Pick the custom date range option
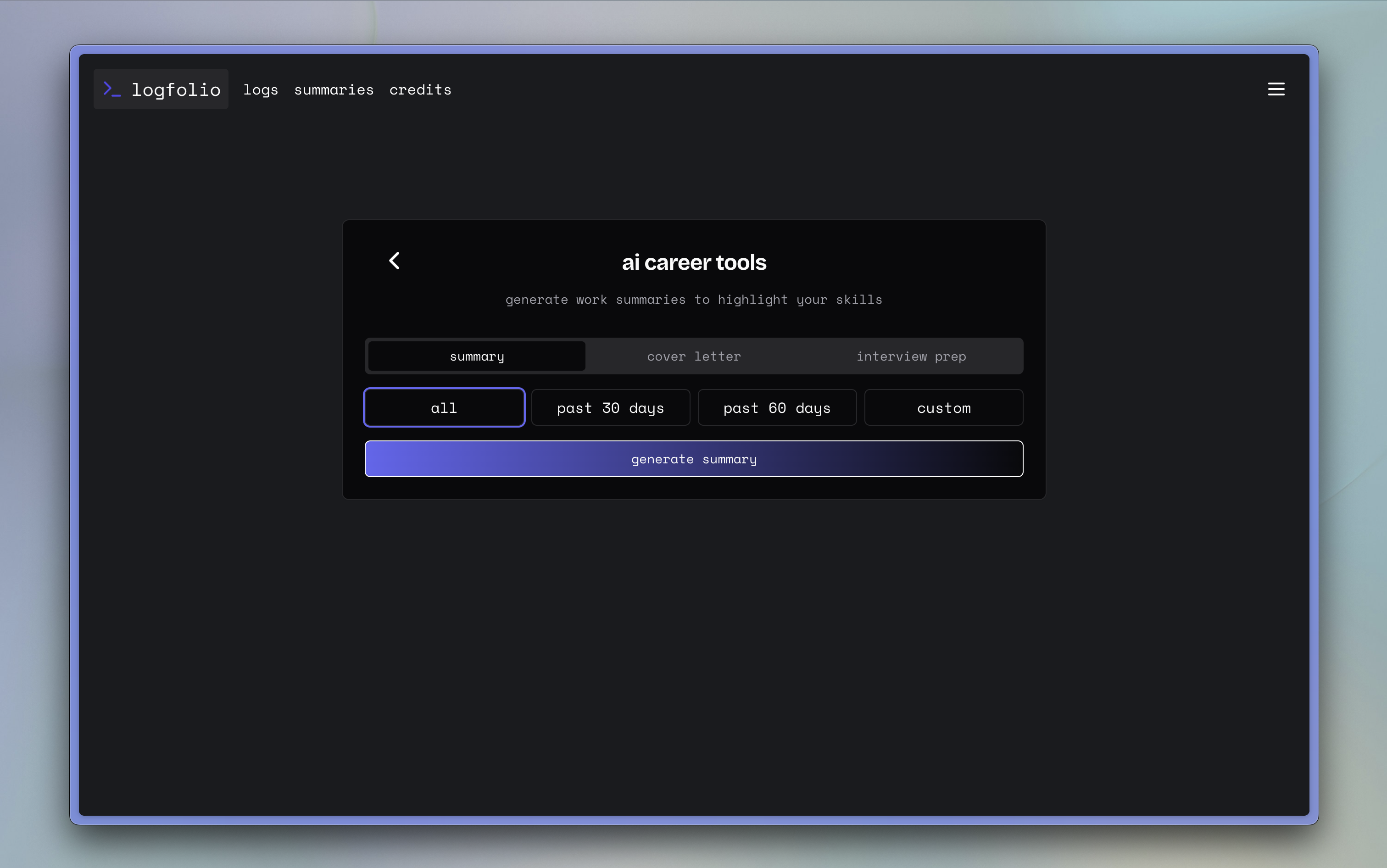 (943, 407)
